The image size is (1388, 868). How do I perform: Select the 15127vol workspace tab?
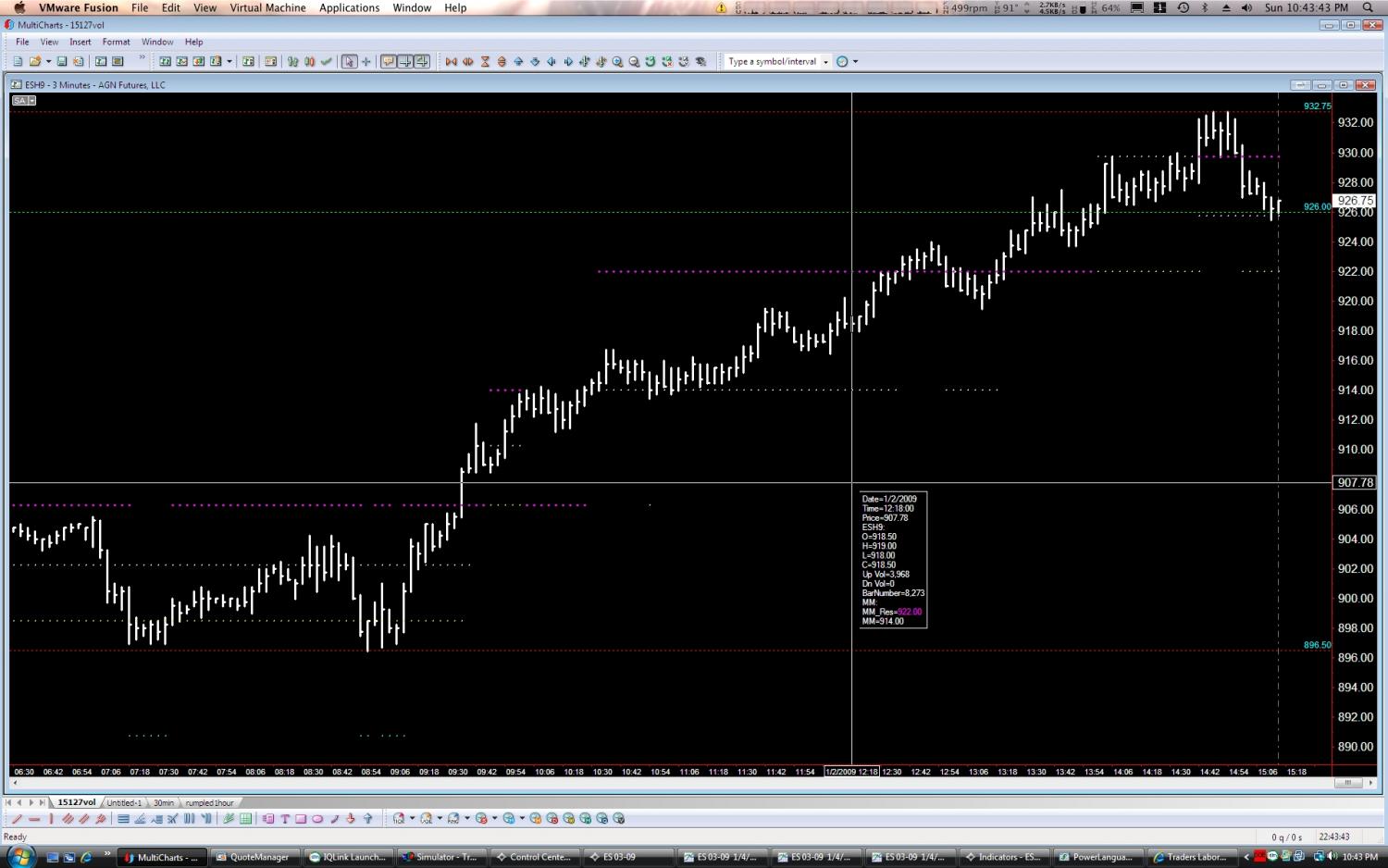[x=77, y=802]
